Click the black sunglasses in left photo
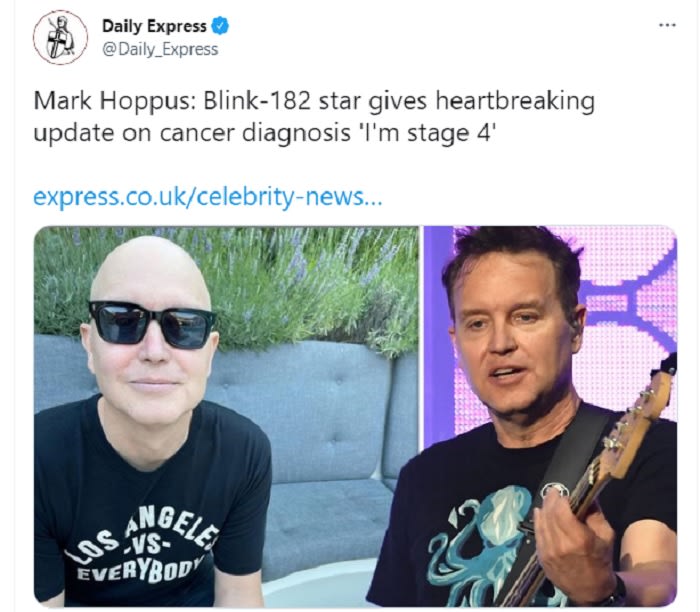Screen dimensions: 700x612 [152, 324]
